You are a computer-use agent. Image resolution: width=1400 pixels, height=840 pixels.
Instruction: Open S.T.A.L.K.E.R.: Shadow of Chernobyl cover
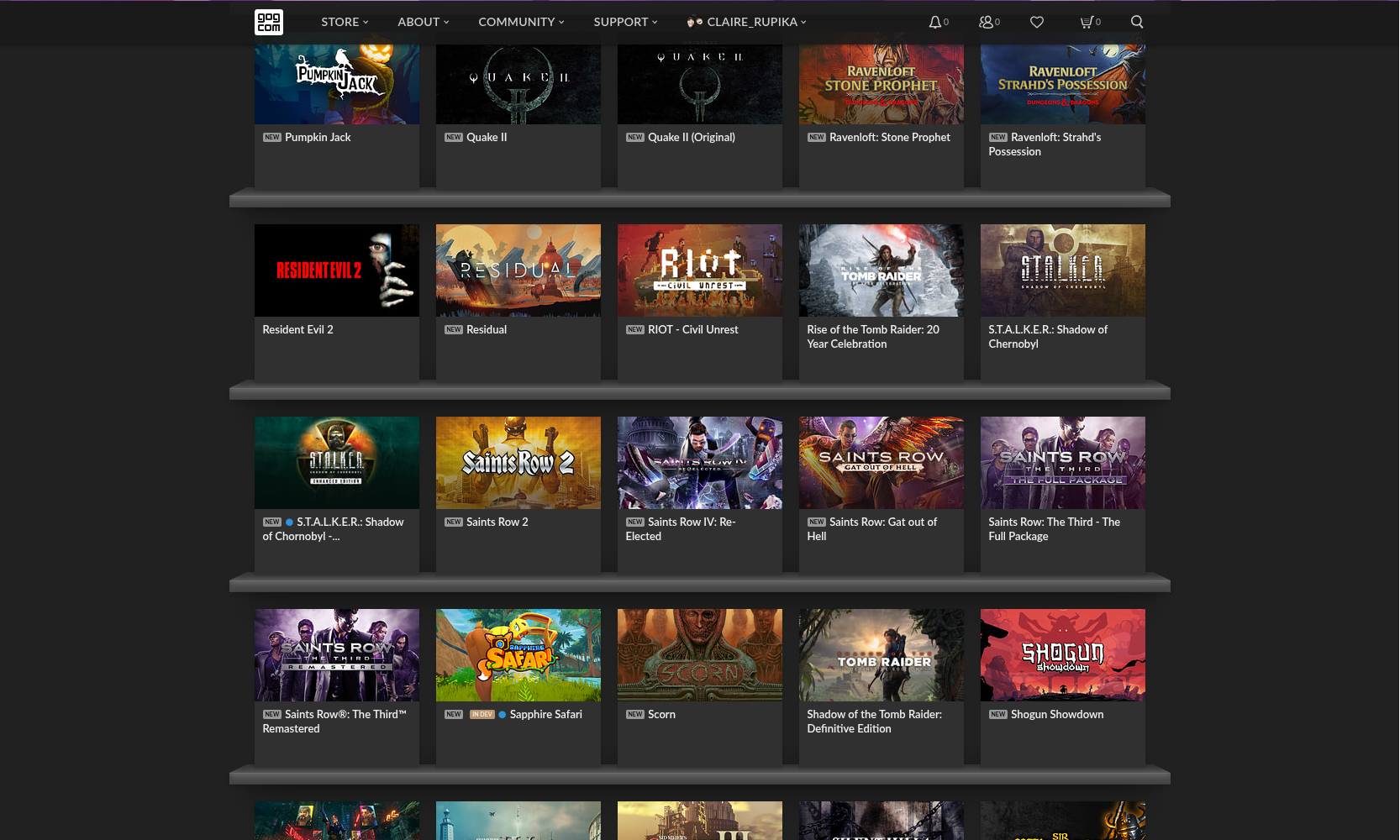pyautogui.click(x=1063, y=270)
